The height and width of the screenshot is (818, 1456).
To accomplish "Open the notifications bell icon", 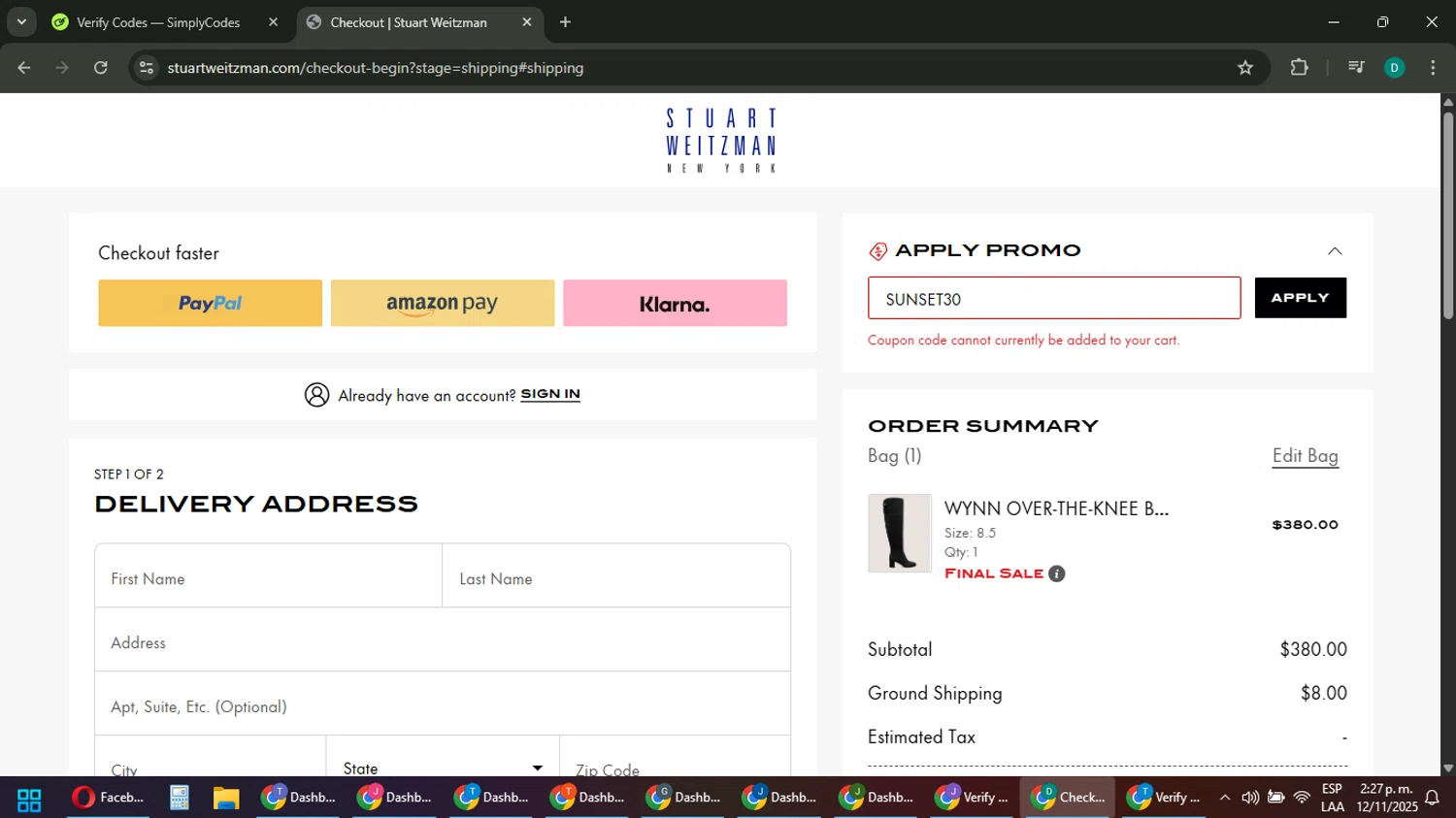I will coord(1432,798).
